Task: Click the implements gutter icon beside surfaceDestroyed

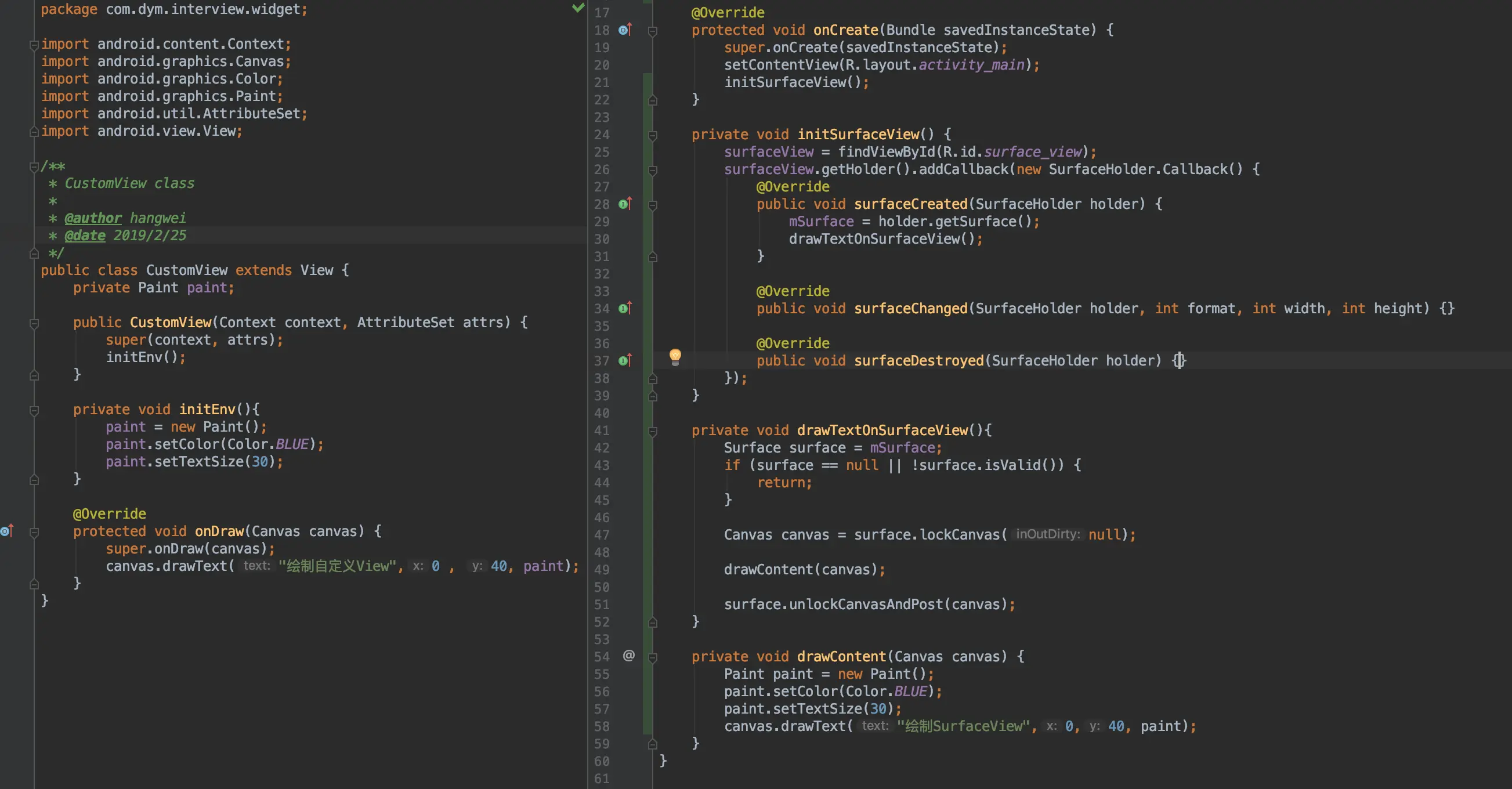Action: pos(625,360)
